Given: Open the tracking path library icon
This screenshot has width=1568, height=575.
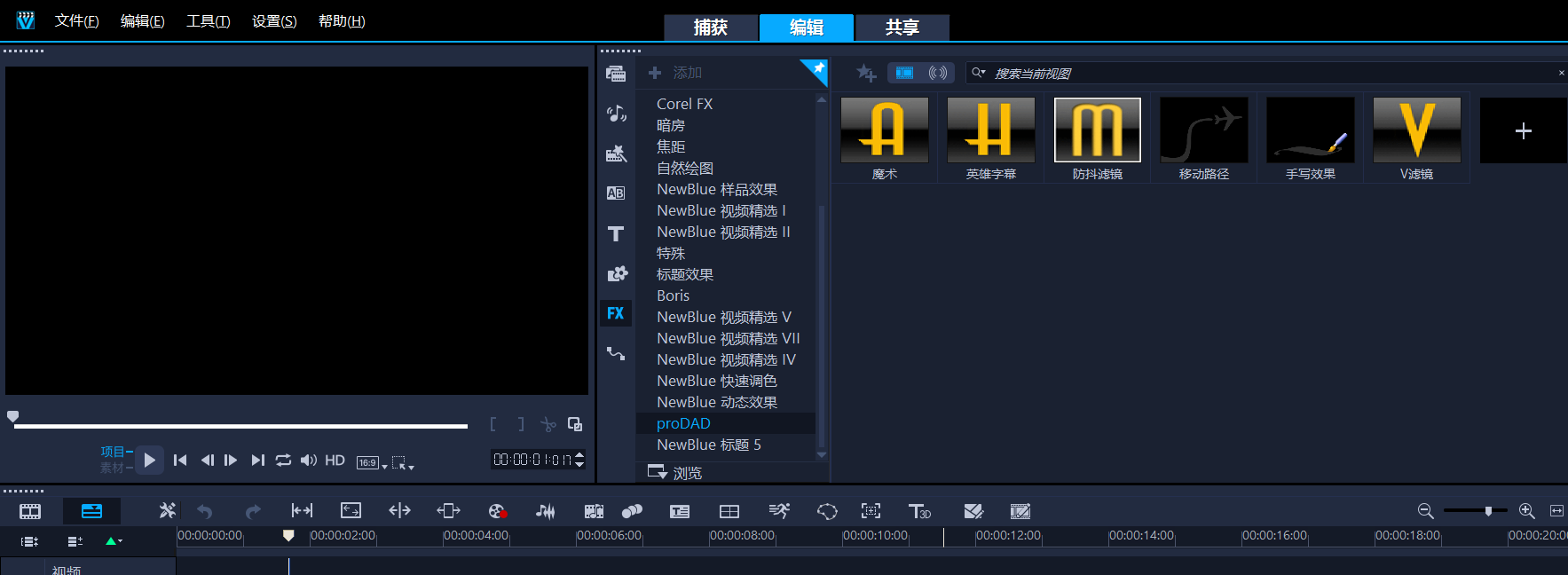Looking at the screenshot, I should coord(616,353).
